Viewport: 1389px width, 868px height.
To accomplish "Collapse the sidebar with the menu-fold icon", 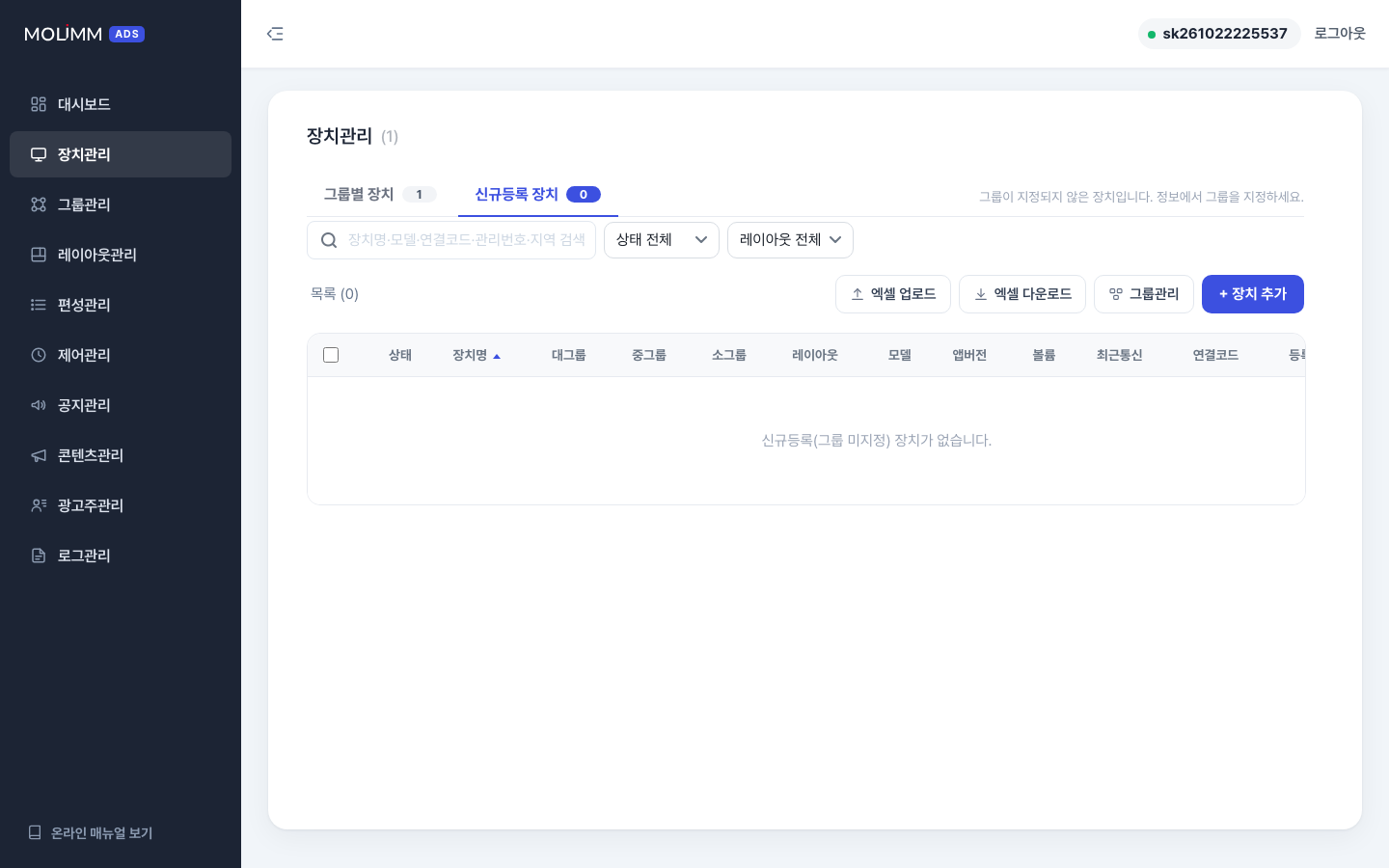I will pyautogui.click(x=275, y=34).
